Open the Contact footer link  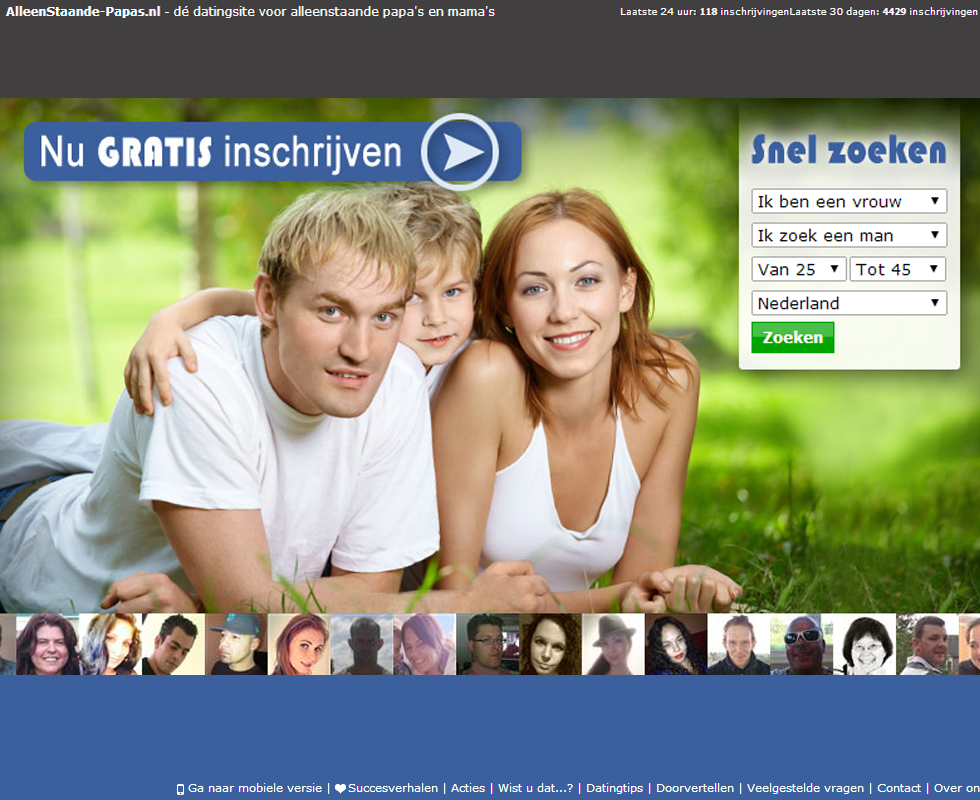[899, 788]
